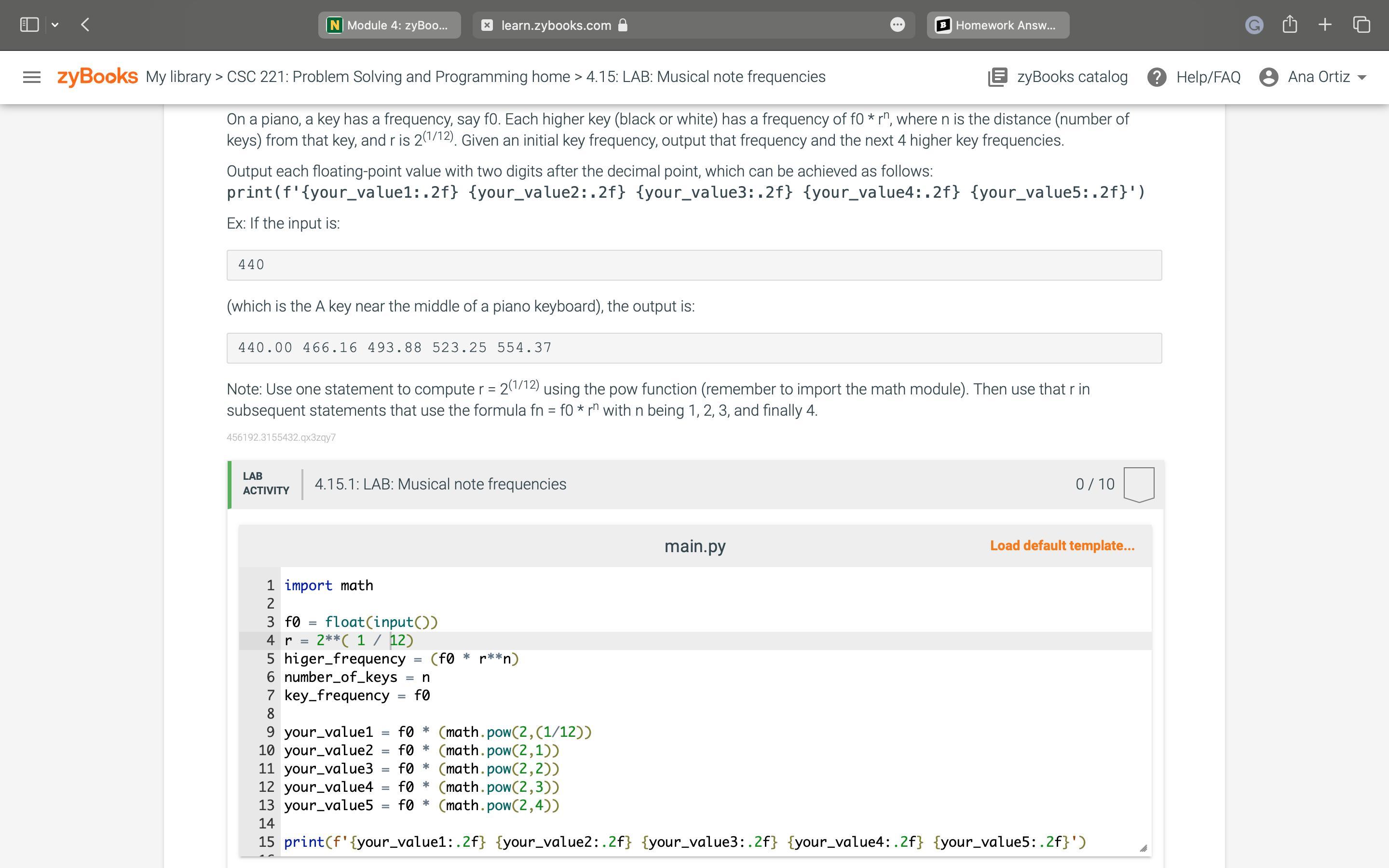
Task: Click the Grammarly extension icon
Action: point(1254,25)
